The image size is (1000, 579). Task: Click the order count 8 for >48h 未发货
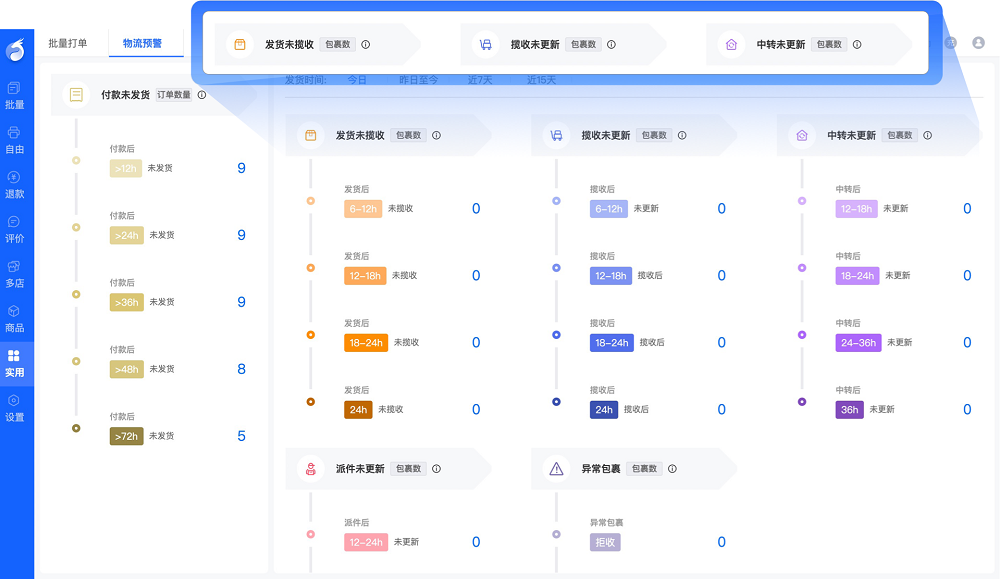click(241, 369)
